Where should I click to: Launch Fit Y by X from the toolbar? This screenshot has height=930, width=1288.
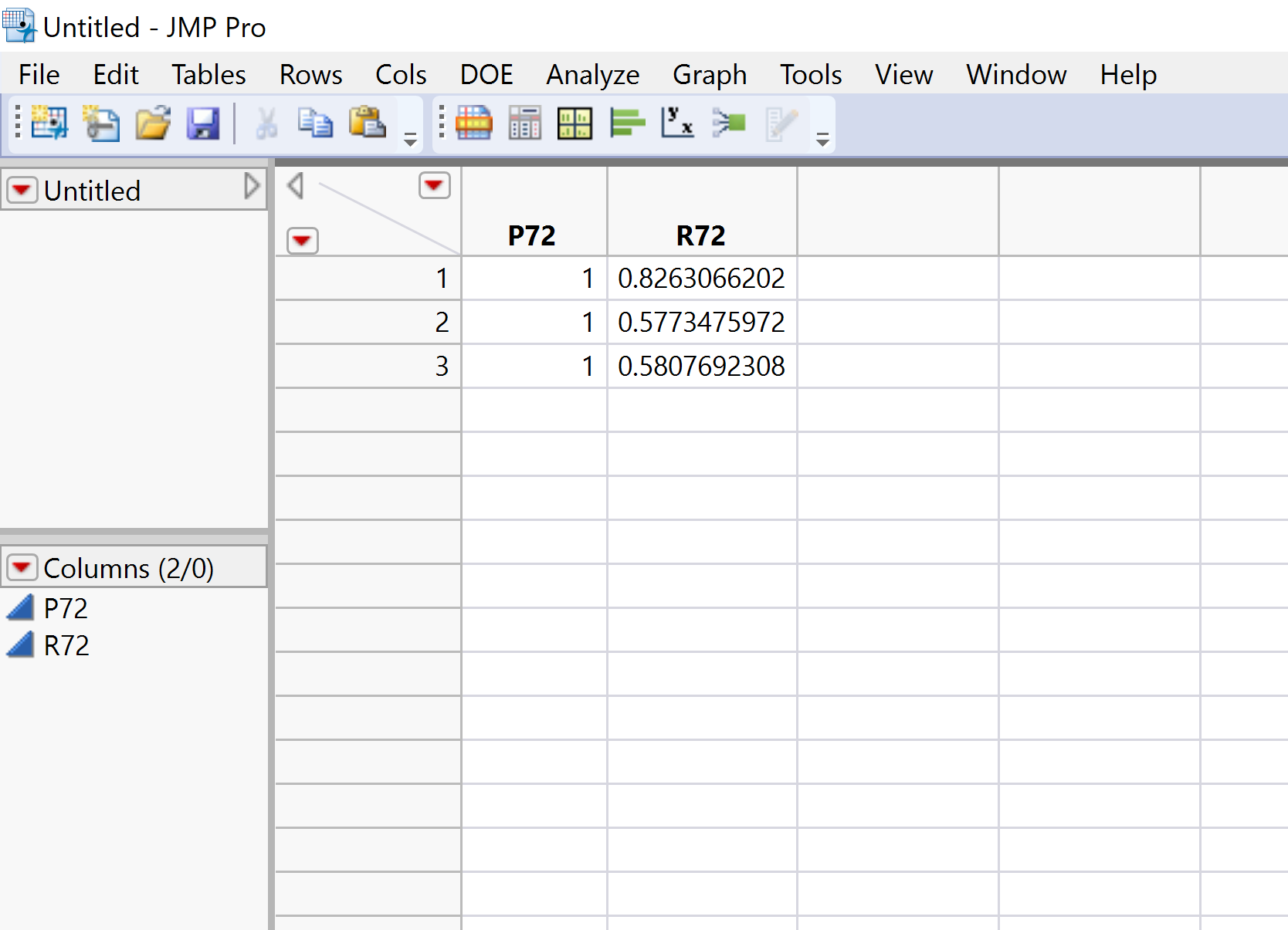(x=677, y=123)
